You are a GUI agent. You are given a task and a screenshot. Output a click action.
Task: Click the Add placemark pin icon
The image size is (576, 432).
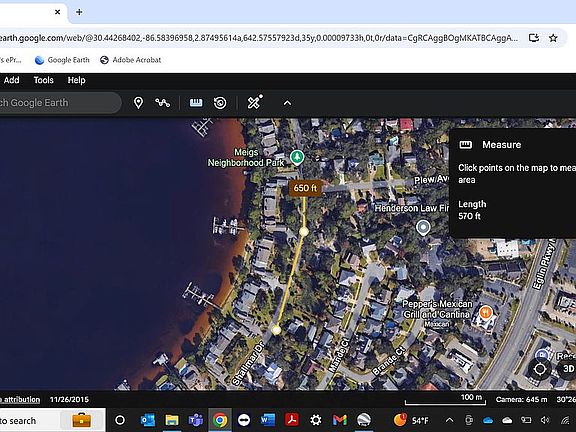138,103
